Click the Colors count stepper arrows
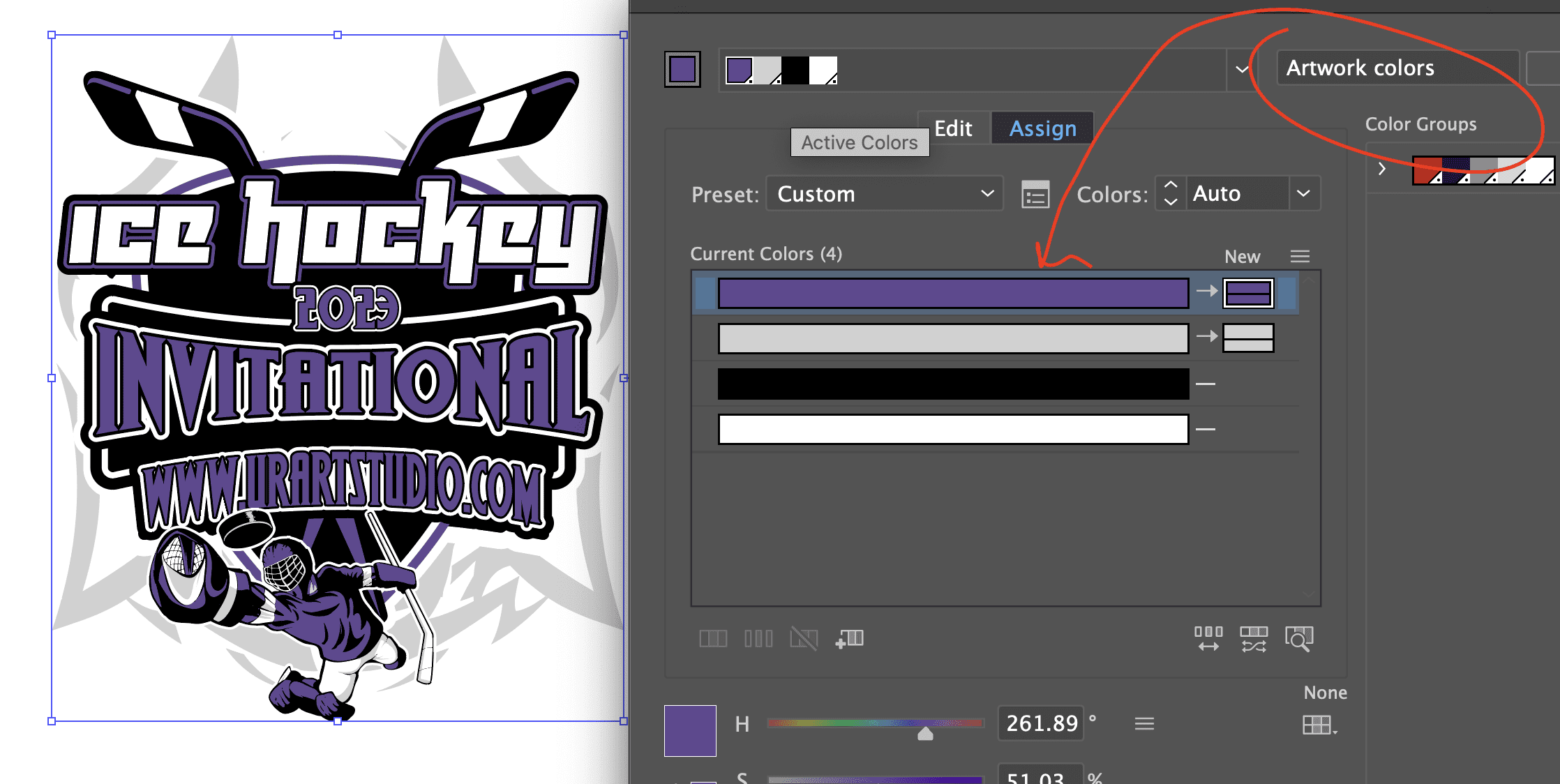Viewport: 1560px width, 784px height. point(1171,193)
